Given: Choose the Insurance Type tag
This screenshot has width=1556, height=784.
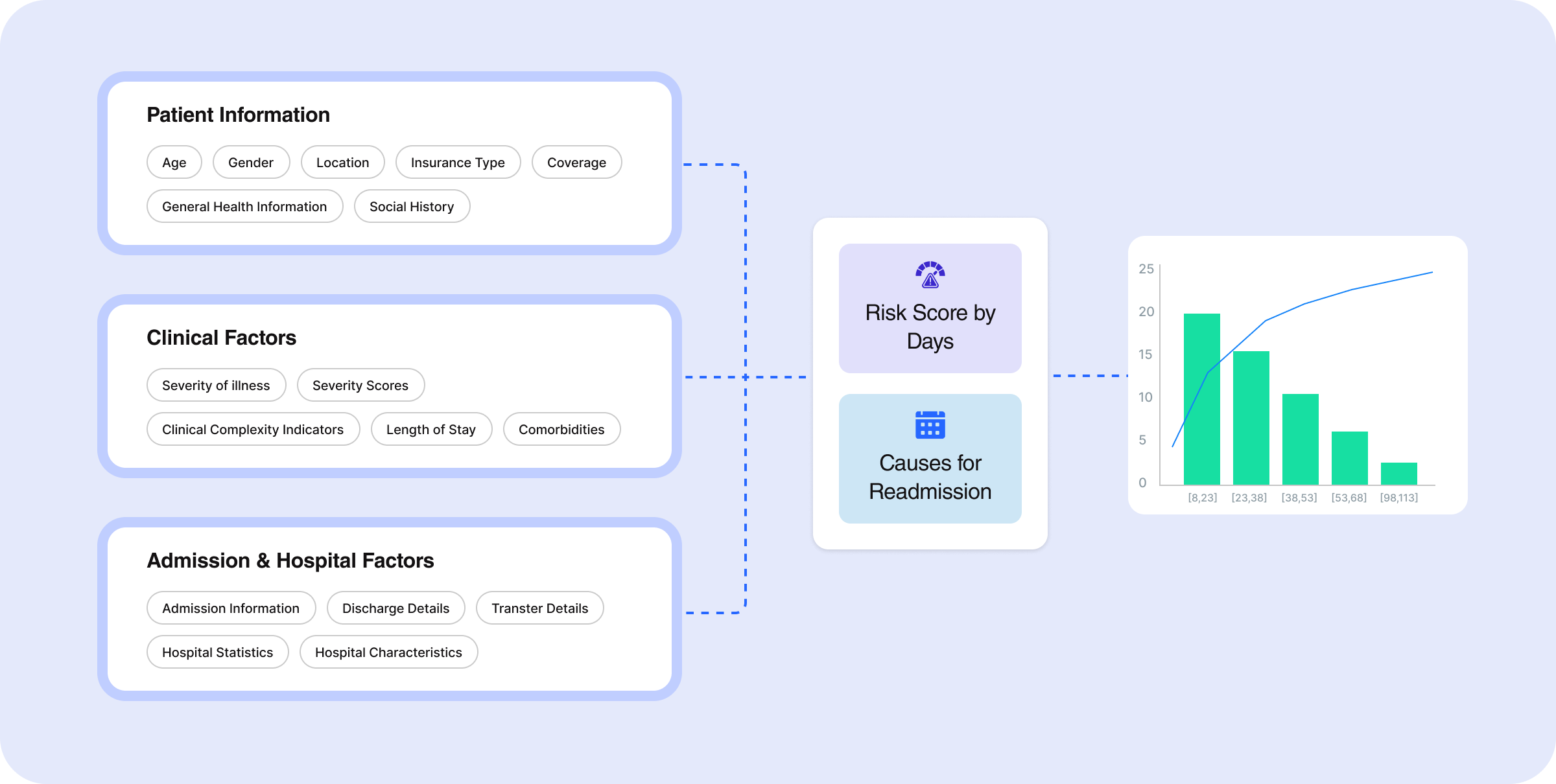Looking at the screenshot, I should (x=458, y=162).
